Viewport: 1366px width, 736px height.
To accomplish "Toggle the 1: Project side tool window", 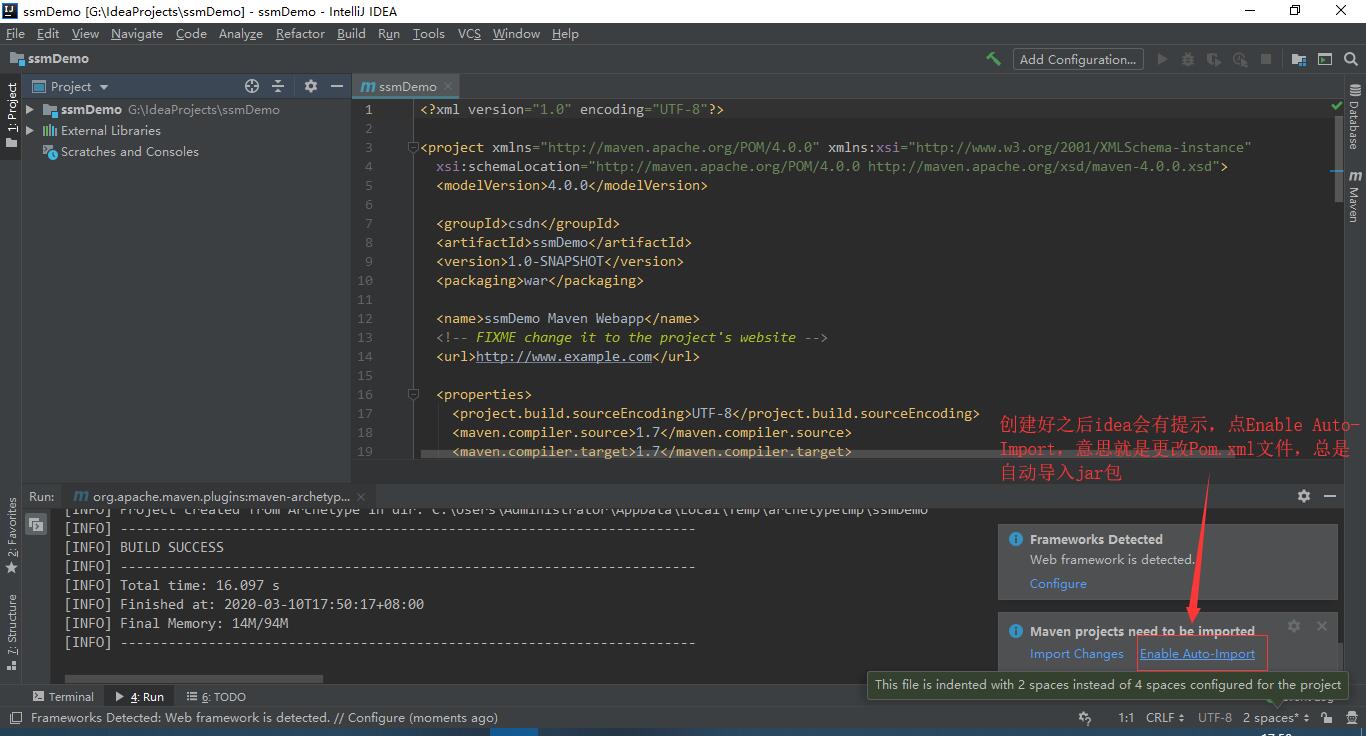I will point(12,115).
